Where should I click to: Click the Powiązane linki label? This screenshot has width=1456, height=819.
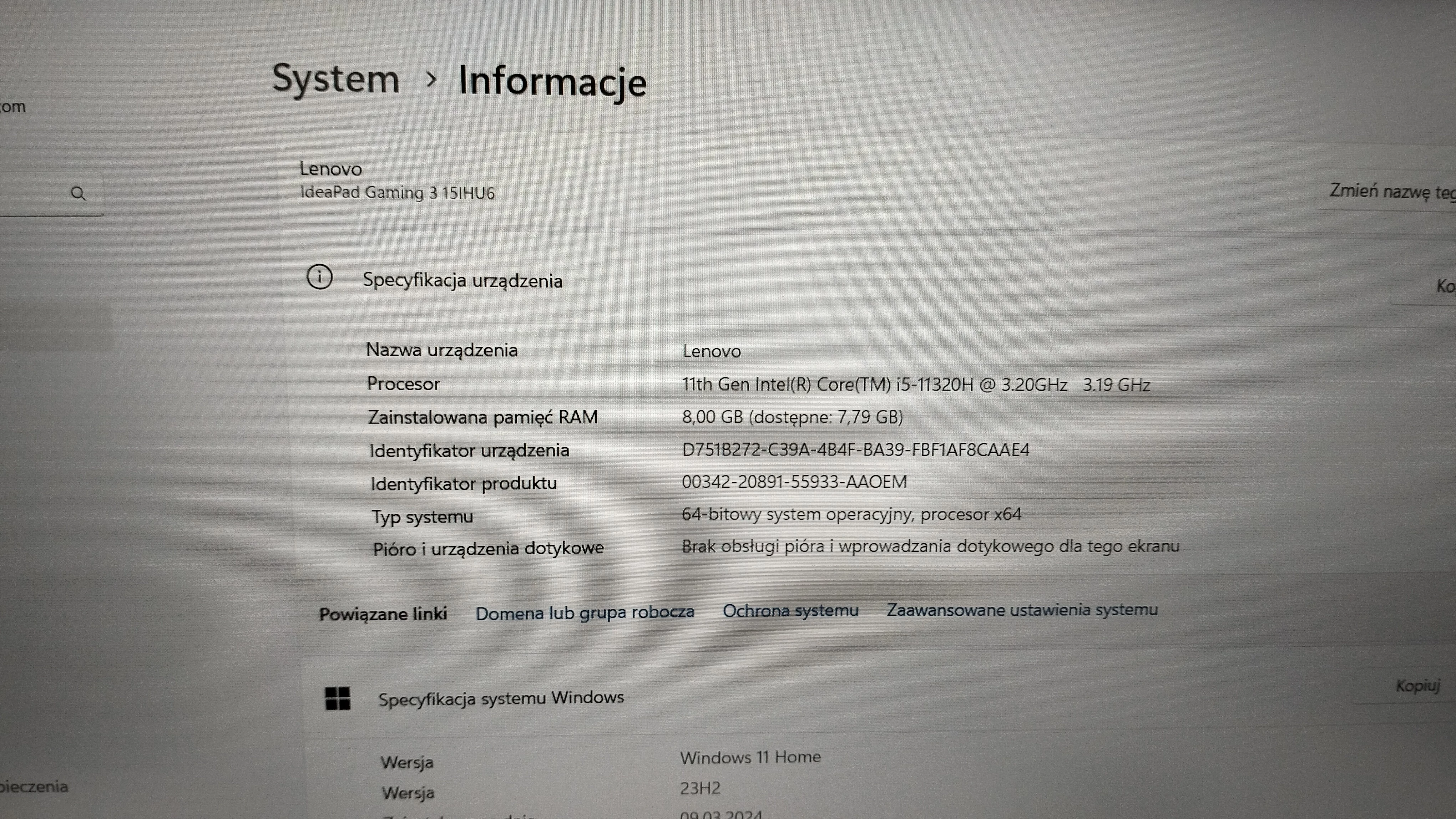pyautogui.click(x=383, y=614)
